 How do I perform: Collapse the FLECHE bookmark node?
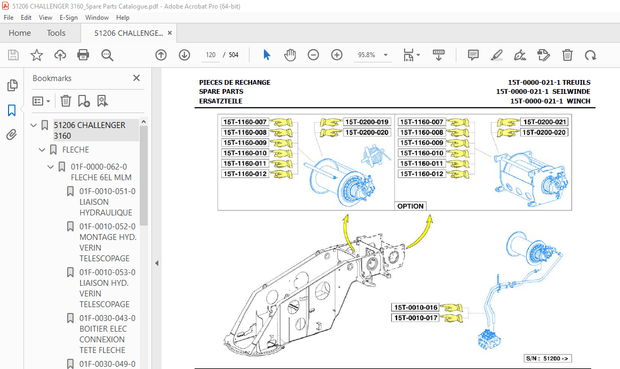click(42, 150)
